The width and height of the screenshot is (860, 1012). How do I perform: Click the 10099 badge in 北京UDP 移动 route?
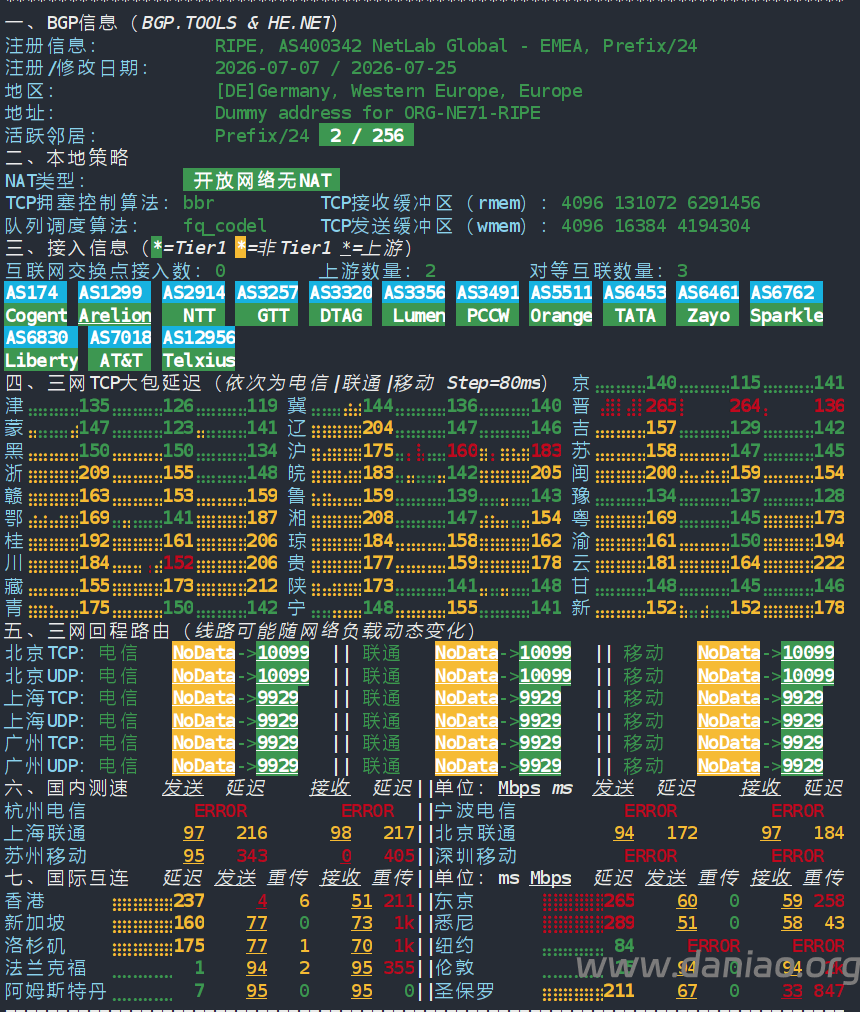[808, 675]
